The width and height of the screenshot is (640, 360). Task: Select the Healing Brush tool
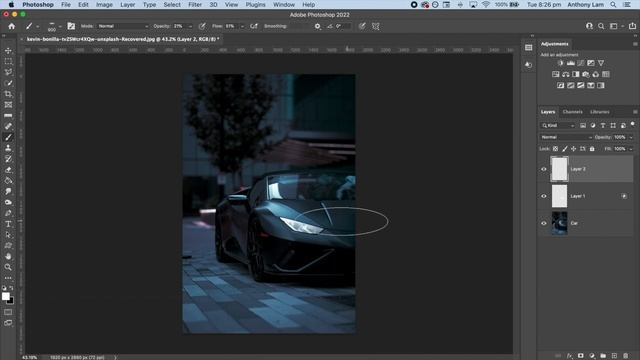click(8, 127)
